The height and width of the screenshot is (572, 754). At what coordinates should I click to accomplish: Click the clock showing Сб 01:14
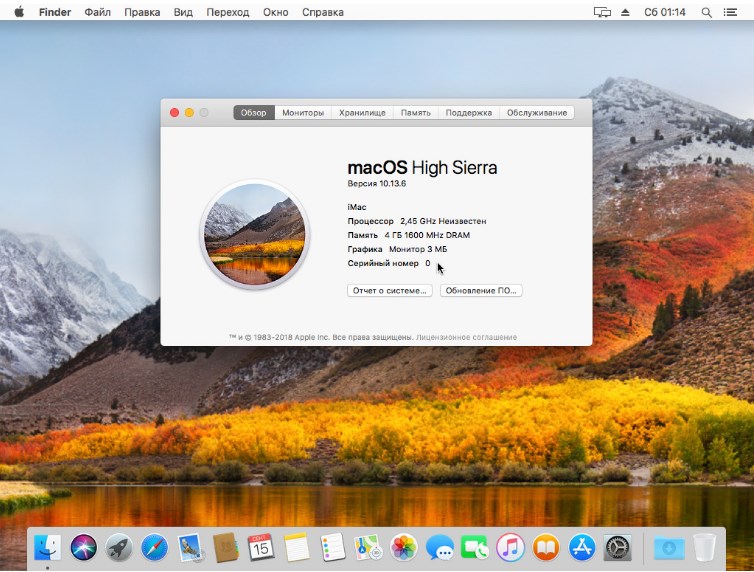pyautogui.click(x=665, y=12)
